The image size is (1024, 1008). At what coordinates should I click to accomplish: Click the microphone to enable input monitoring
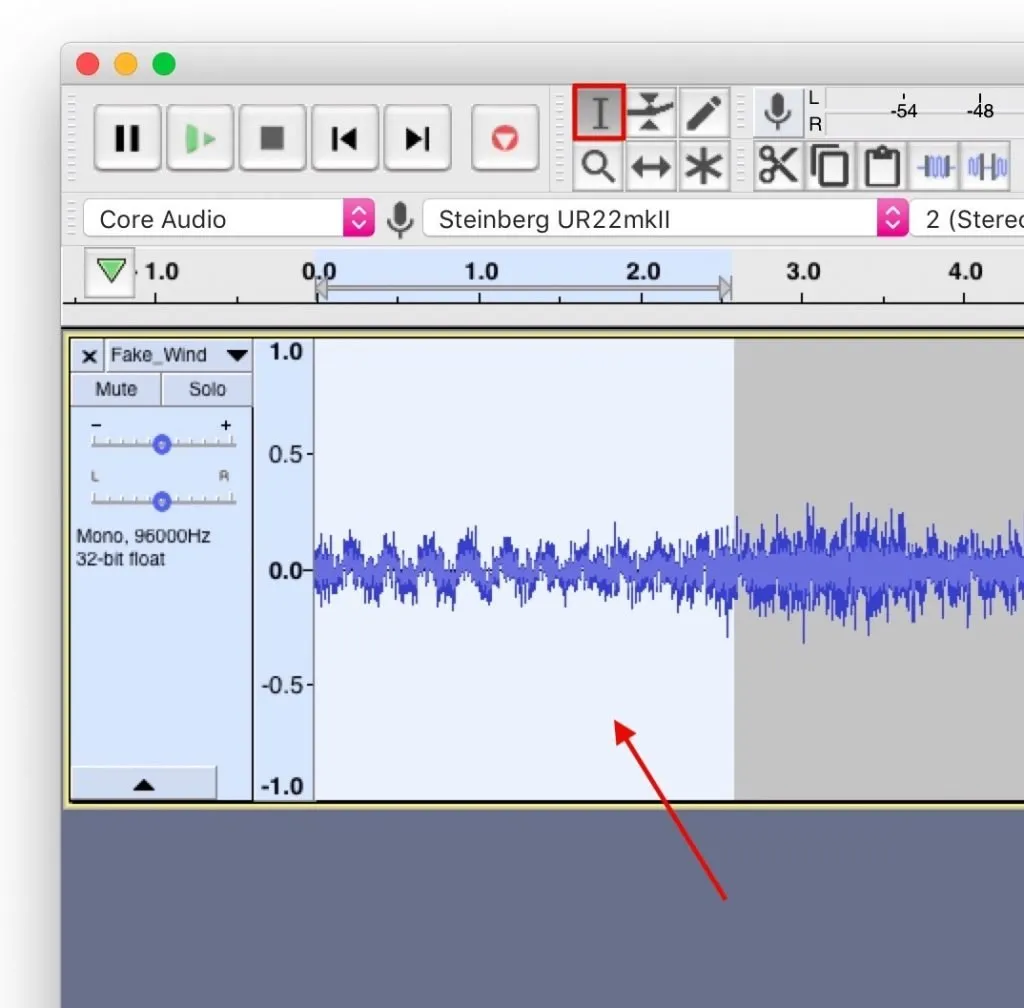pyautogui.click(x=779, y=112)
